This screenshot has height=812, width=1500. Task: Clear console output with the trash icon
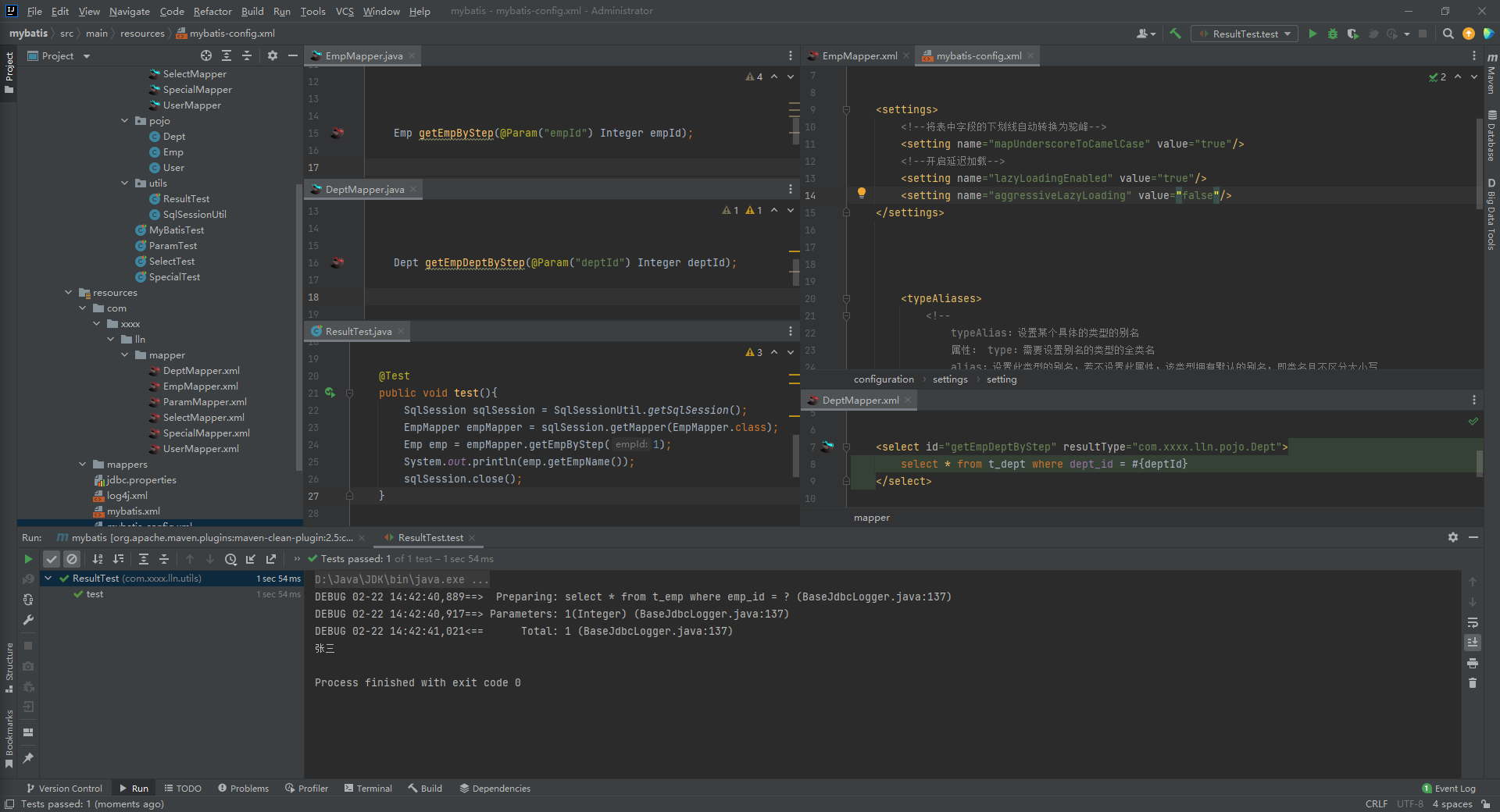(1472, 683)
